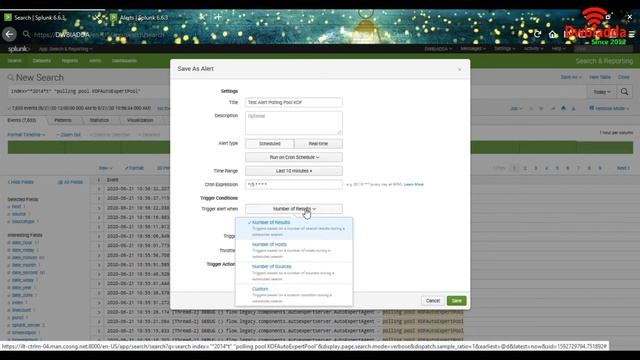The height and width of the screenshot is (360, 640).
Task: Switch to Search | Splunk 6.6.3 browser tab
Action: [x=40, y=18]
